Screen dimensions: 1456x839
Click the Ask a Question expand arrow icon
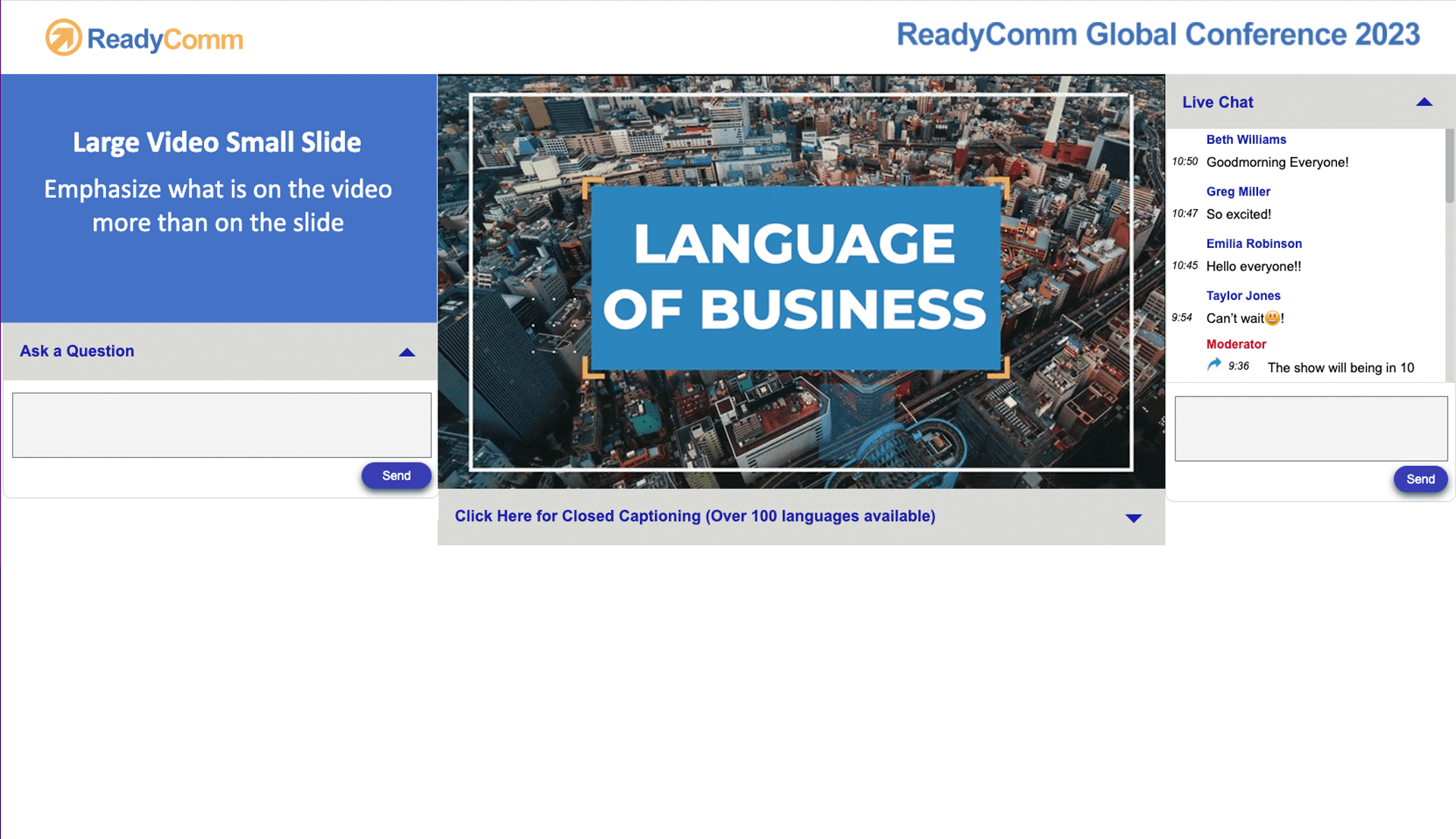pyautogui.click(x=407, y=352)
